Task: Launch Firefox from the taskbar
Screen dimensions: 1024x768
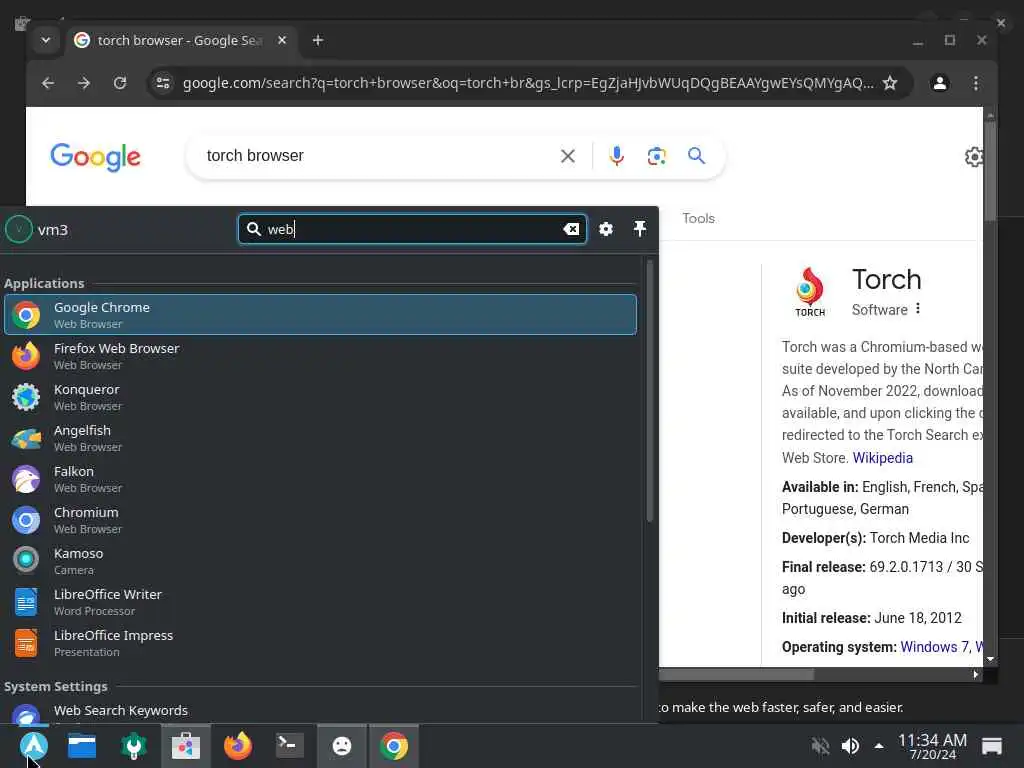Action: tap(238, 745)
